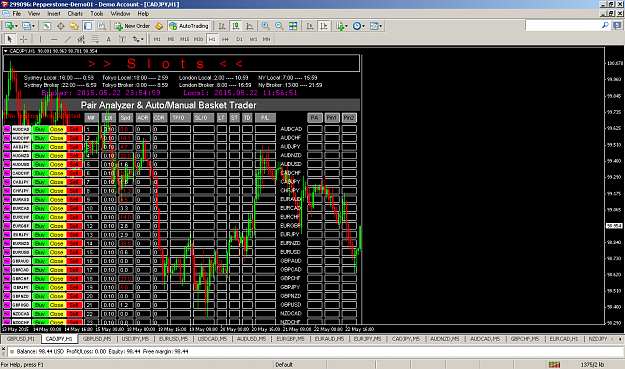This screenshot has height=369, width=625.
Task: Open the Strategy Tester magnifier icon
Action: pos(102,26)
